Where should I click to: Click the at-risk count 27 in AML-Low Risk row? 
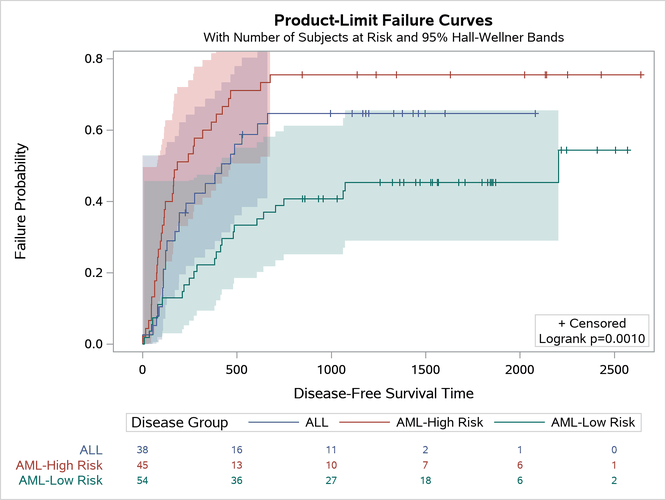(331, 481)
